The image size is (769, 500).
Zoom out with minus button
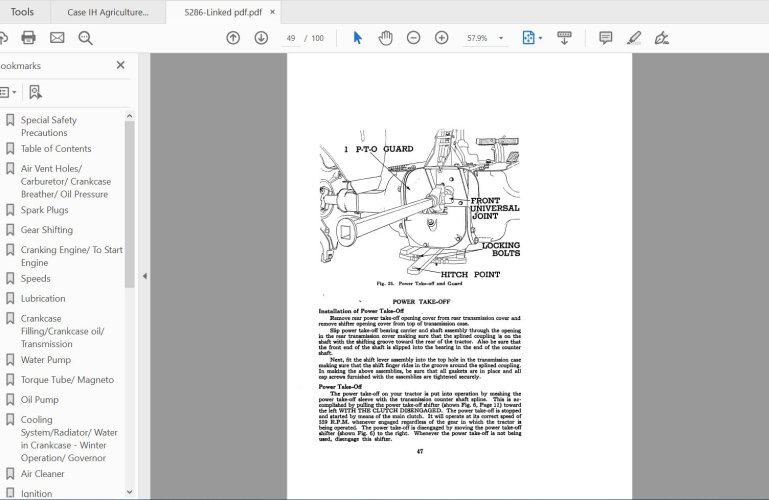click(x=413, y=38)
